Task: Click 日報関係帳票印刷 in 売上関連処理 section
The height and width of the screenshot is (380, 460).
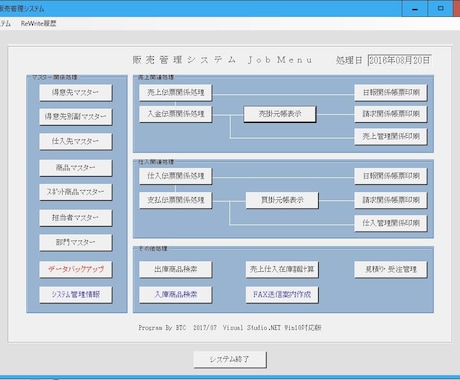Action: point(391,93)
